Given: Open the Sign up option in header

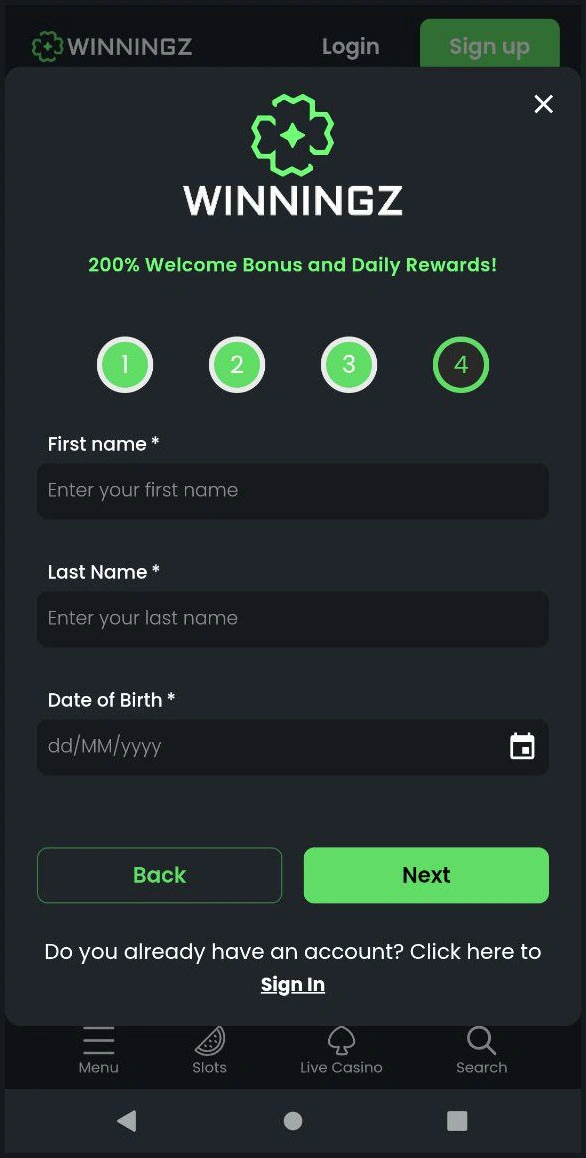Looking at the screenshot, I should (489, 46).
